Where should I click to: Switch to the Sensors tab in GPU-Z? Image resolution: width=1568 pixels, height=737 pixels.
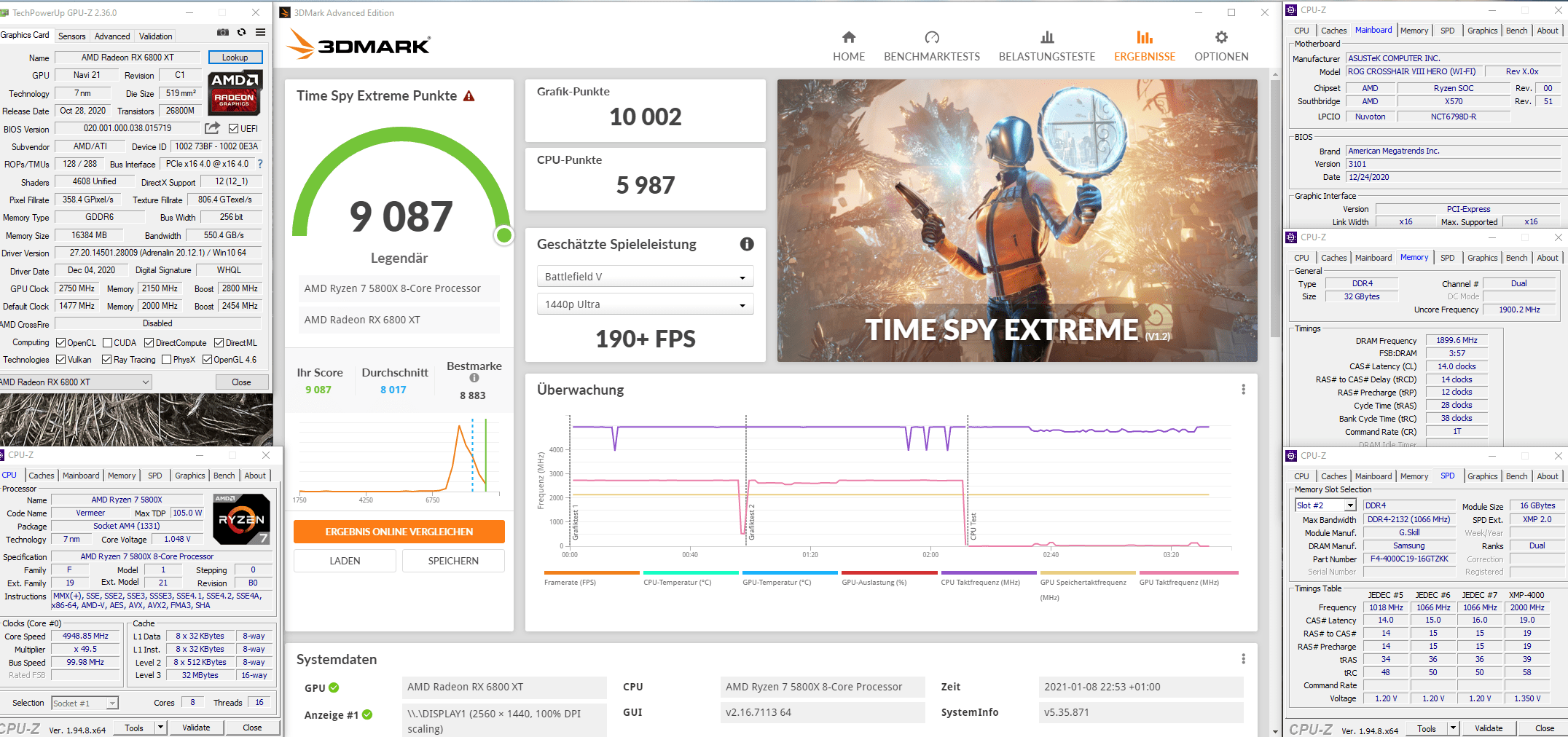pos(71,36)
